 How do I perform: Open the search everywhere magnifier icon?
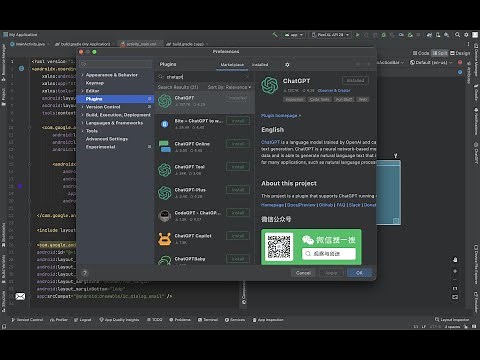click(458, 35)
